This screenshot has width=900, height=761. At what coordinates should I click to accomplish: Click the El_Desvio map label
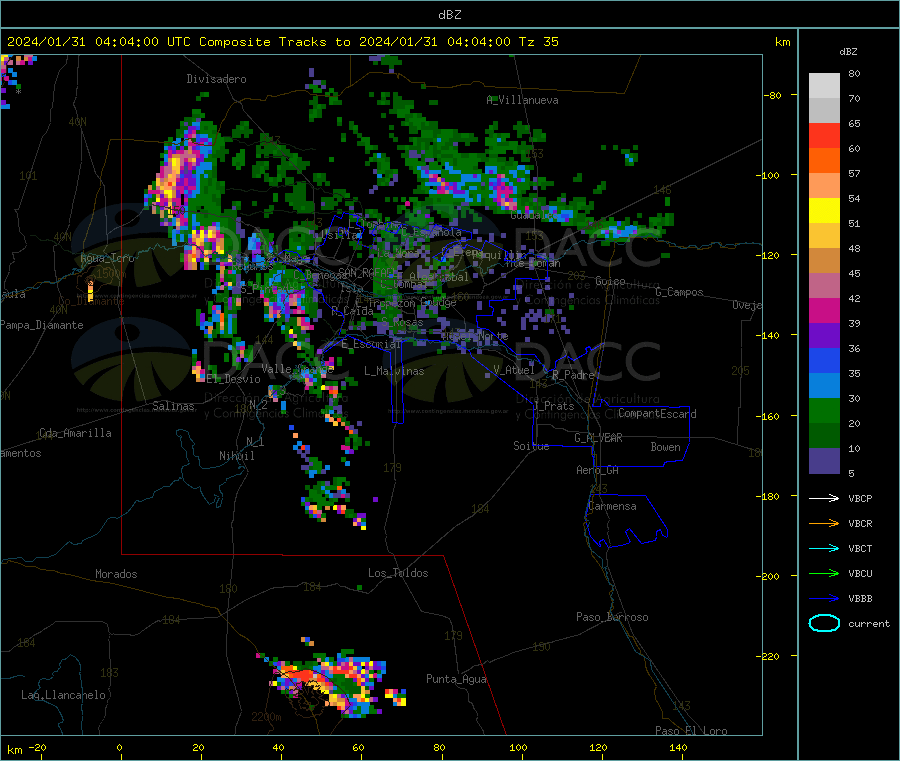(234, 379)
